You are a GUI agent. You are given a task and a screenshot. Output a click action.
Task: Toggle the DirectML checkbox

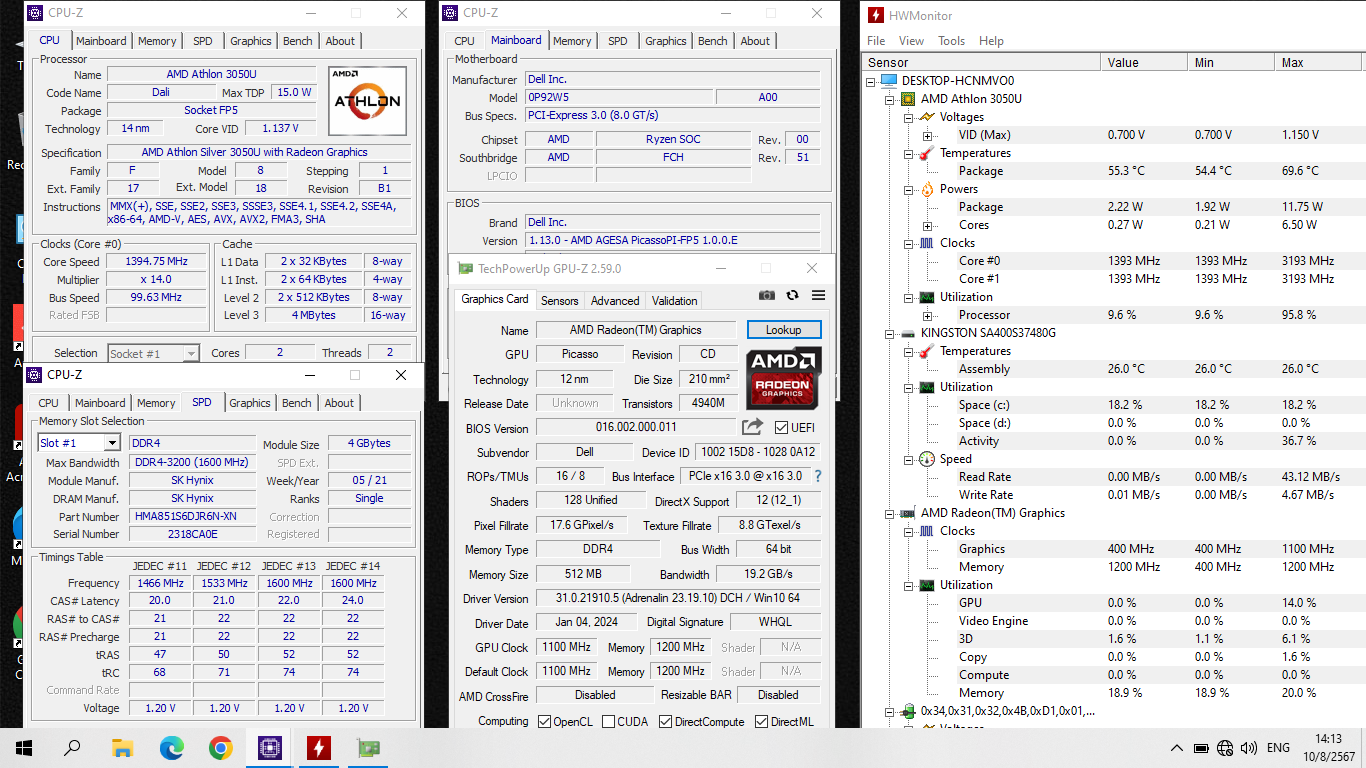coord(761,722)
